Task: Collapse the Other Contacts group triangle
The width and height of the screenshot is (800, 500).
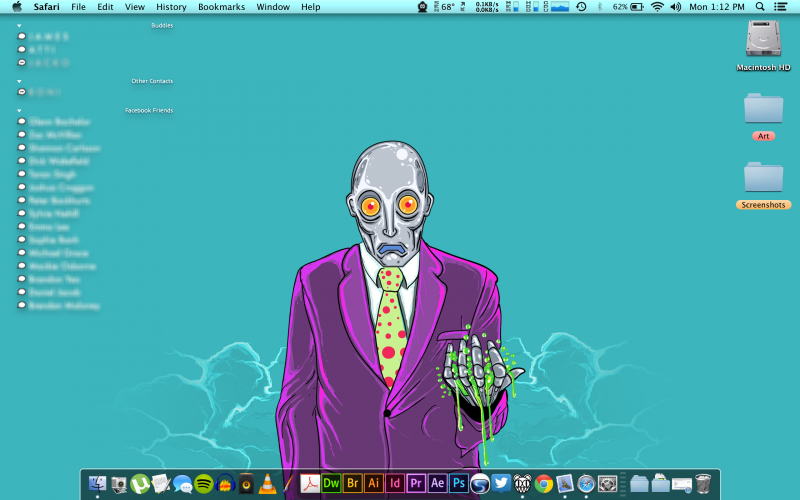Action: pyautogui.click(x=19, y=81)
